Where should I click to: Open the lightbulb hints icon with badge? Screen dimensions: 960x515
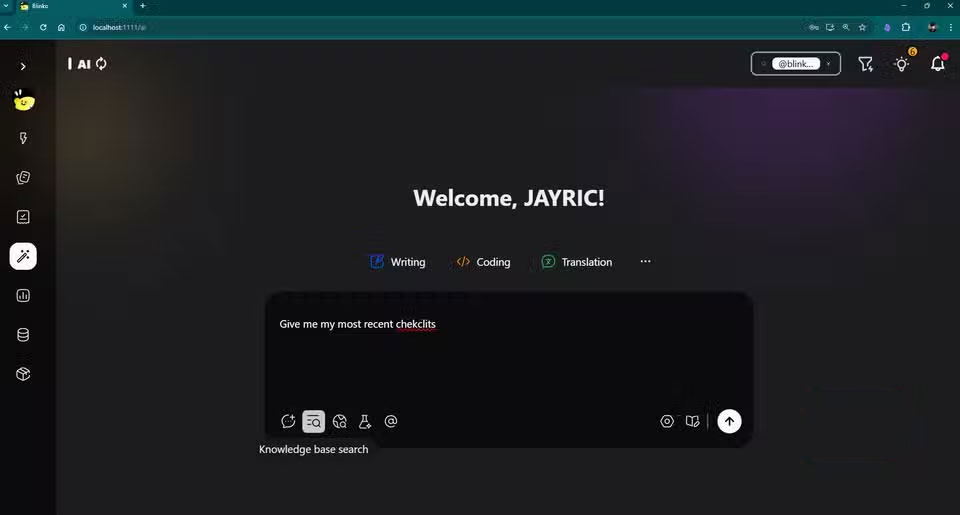click(902, 64)
